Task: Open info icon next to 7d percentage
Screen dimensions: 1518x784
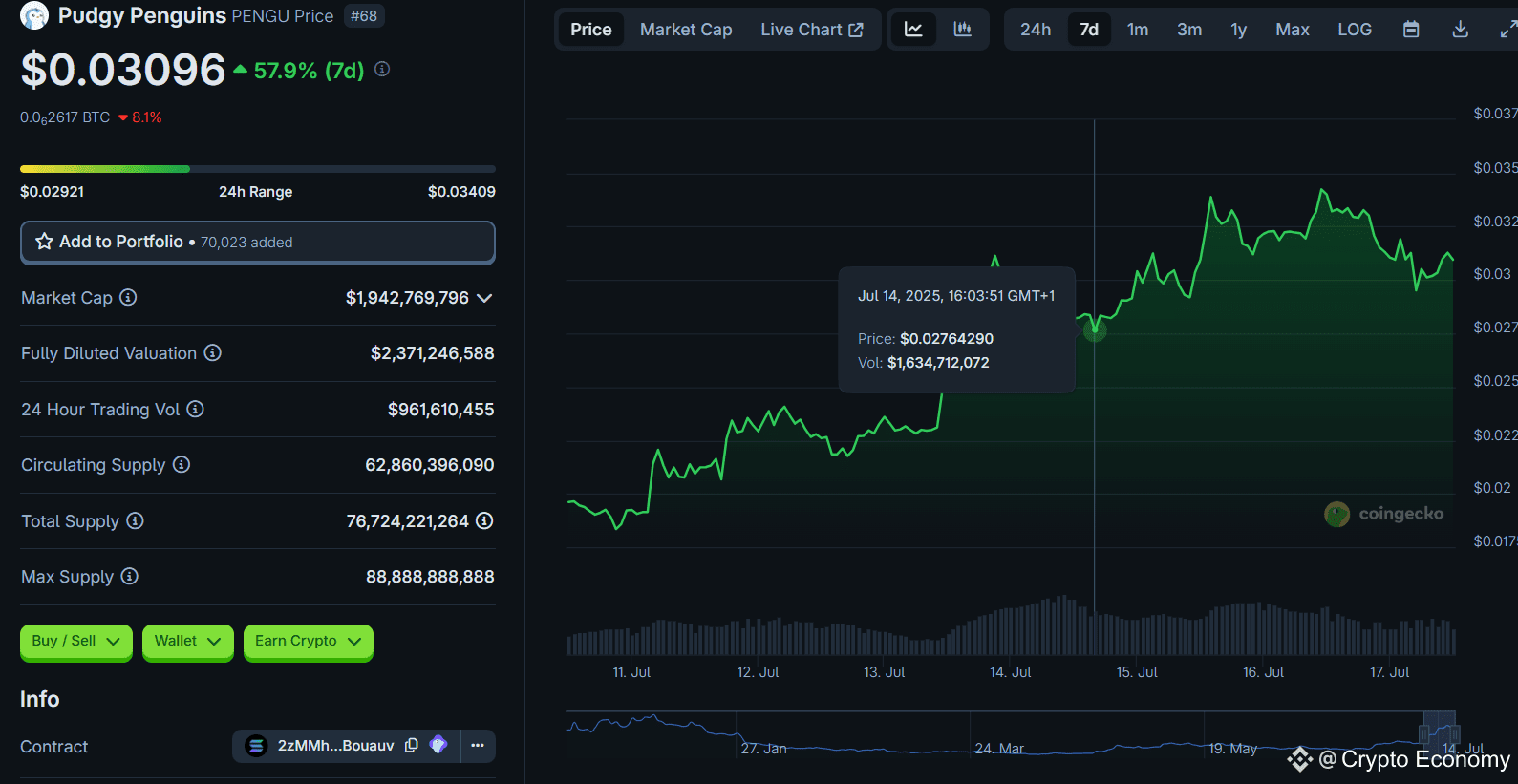Action: click(382, 69)
